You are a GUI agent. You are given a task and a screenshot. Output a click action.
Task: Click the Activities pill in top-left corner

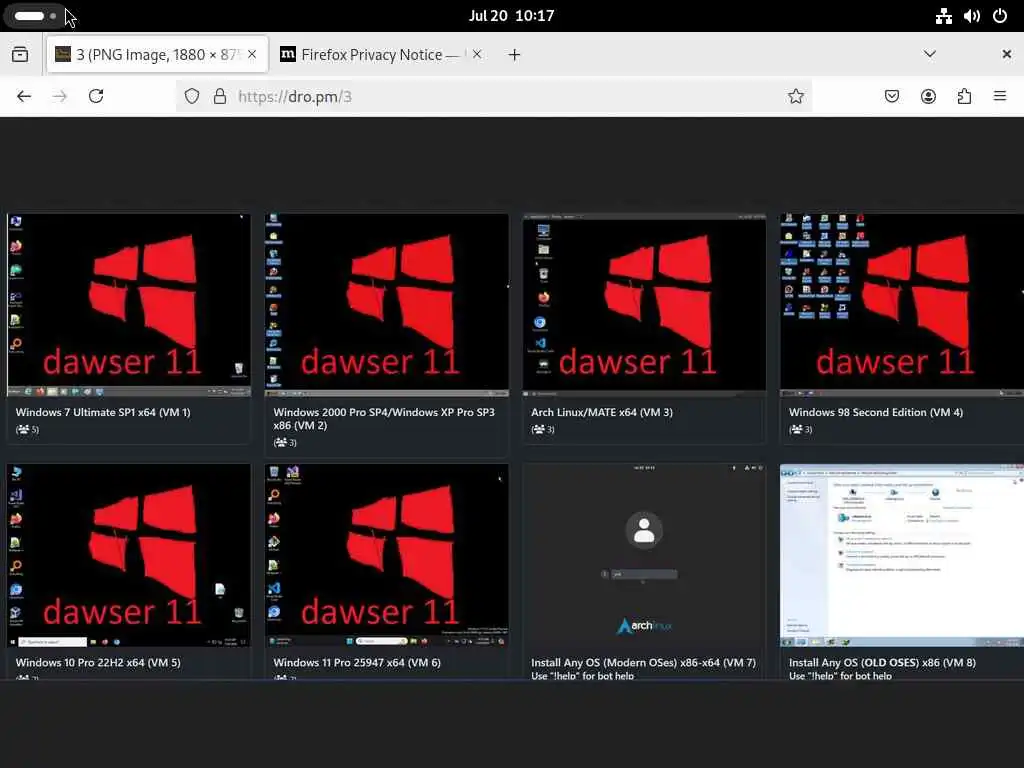tap(35, 16)
